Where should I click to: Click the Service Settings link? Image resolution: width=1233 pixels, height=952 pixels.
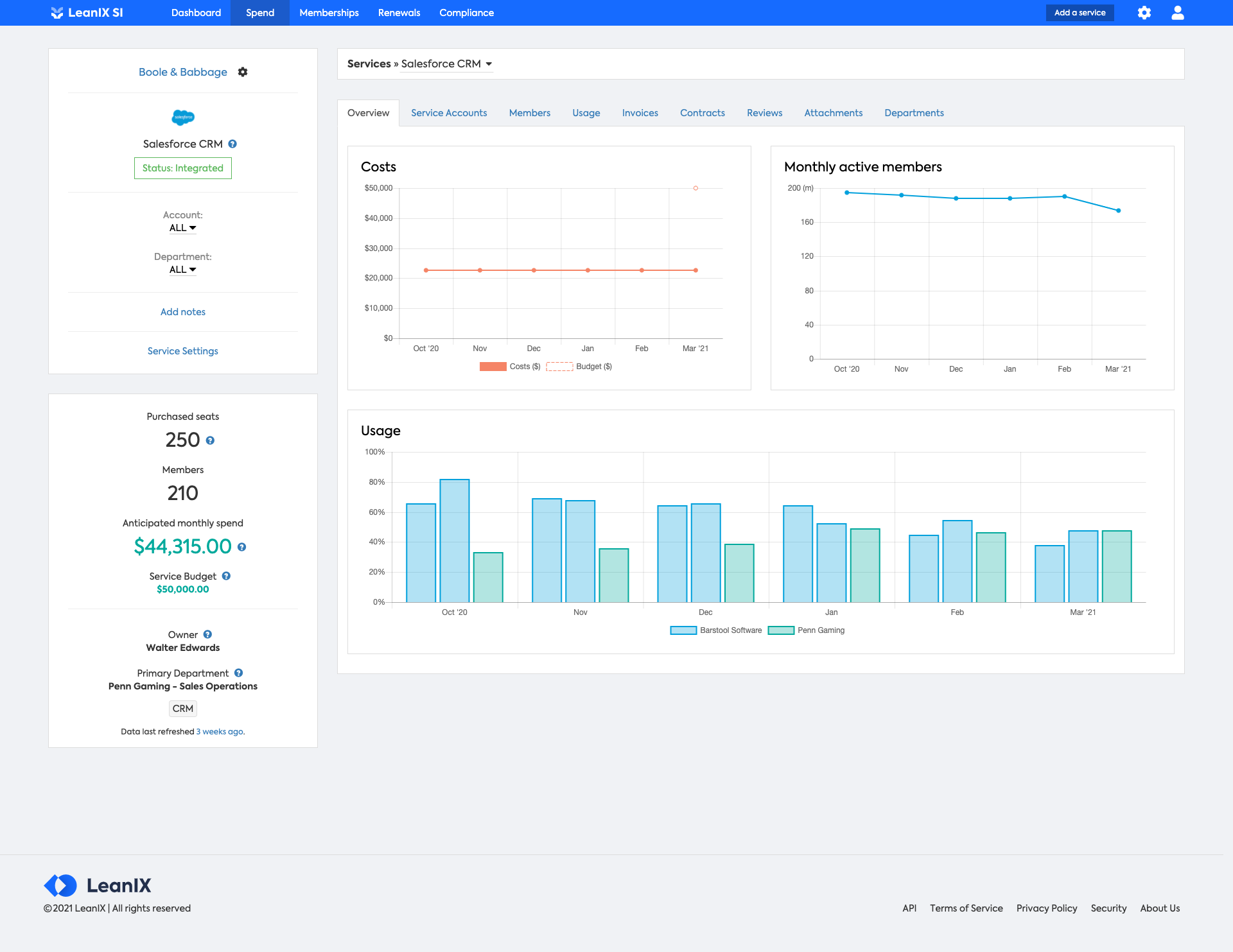(x=182, y=350)
